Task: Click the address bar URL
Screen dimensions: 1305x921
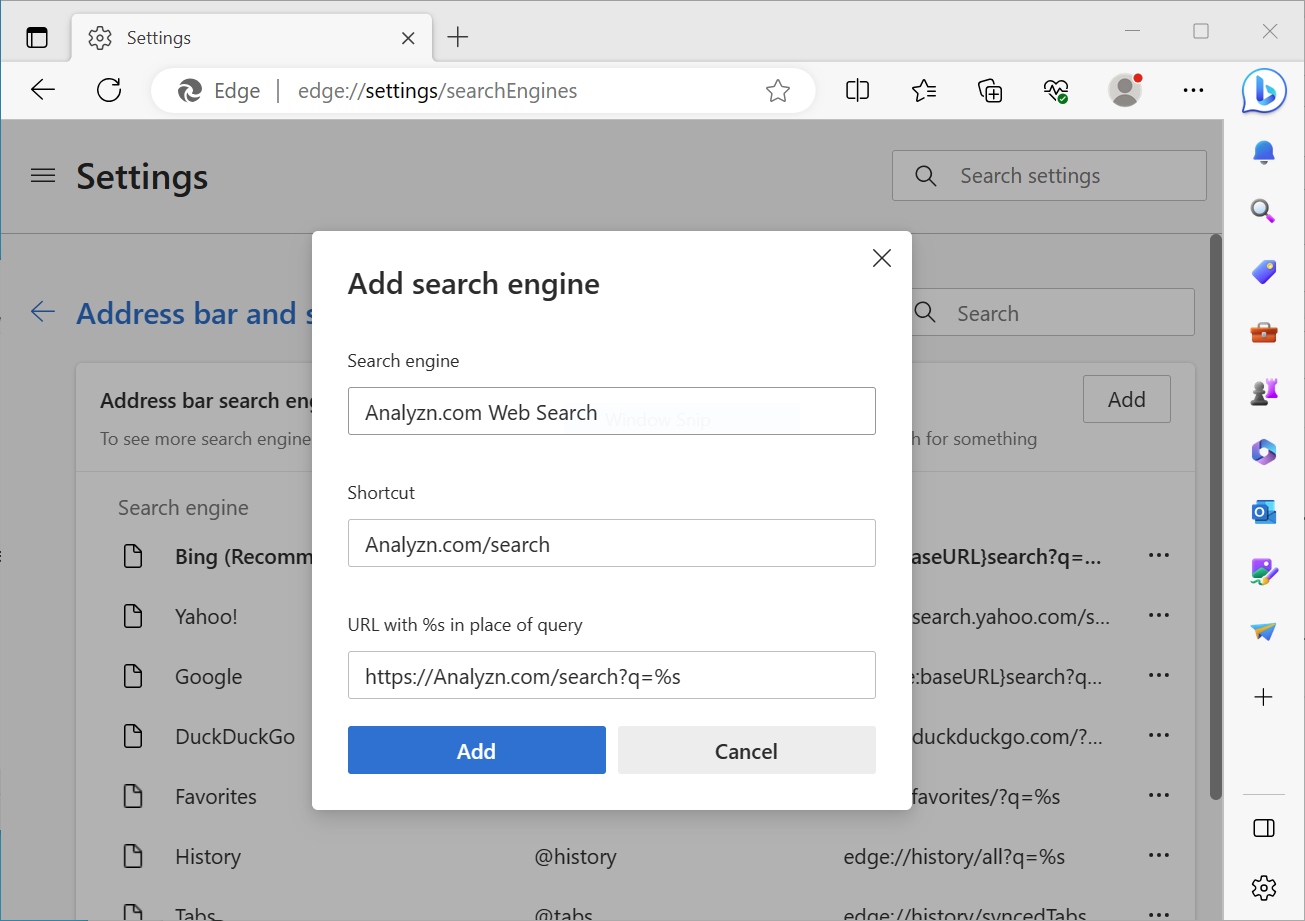Action: coord(438,91)
